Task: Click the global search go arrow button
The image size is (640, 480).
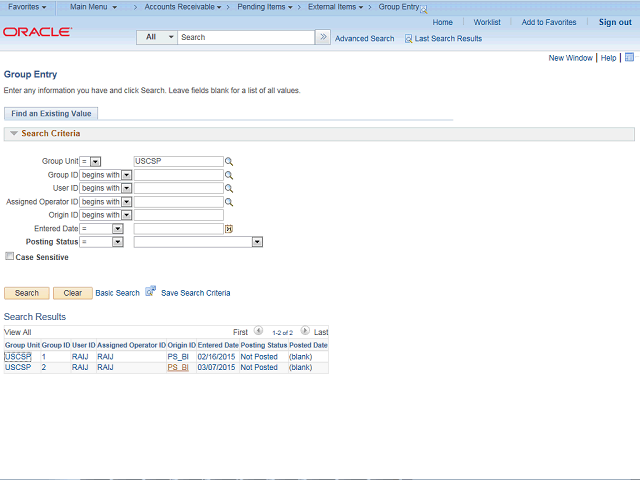Action: [323, 37]
